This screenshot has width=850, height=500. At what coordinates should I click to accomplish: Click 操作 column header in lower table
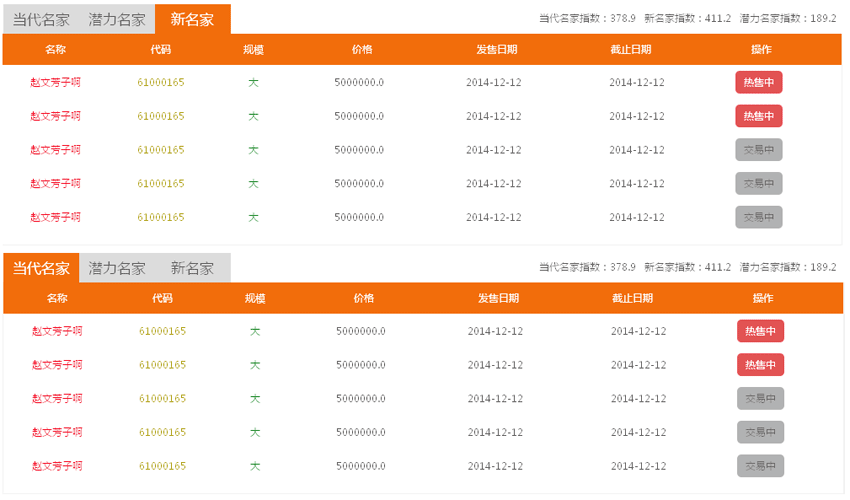tap(763, 298)
